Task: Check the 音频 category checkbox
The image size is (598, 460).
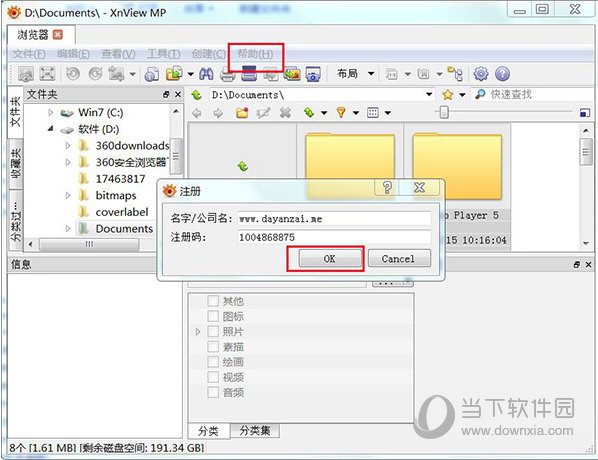Action: coord(213,392)
